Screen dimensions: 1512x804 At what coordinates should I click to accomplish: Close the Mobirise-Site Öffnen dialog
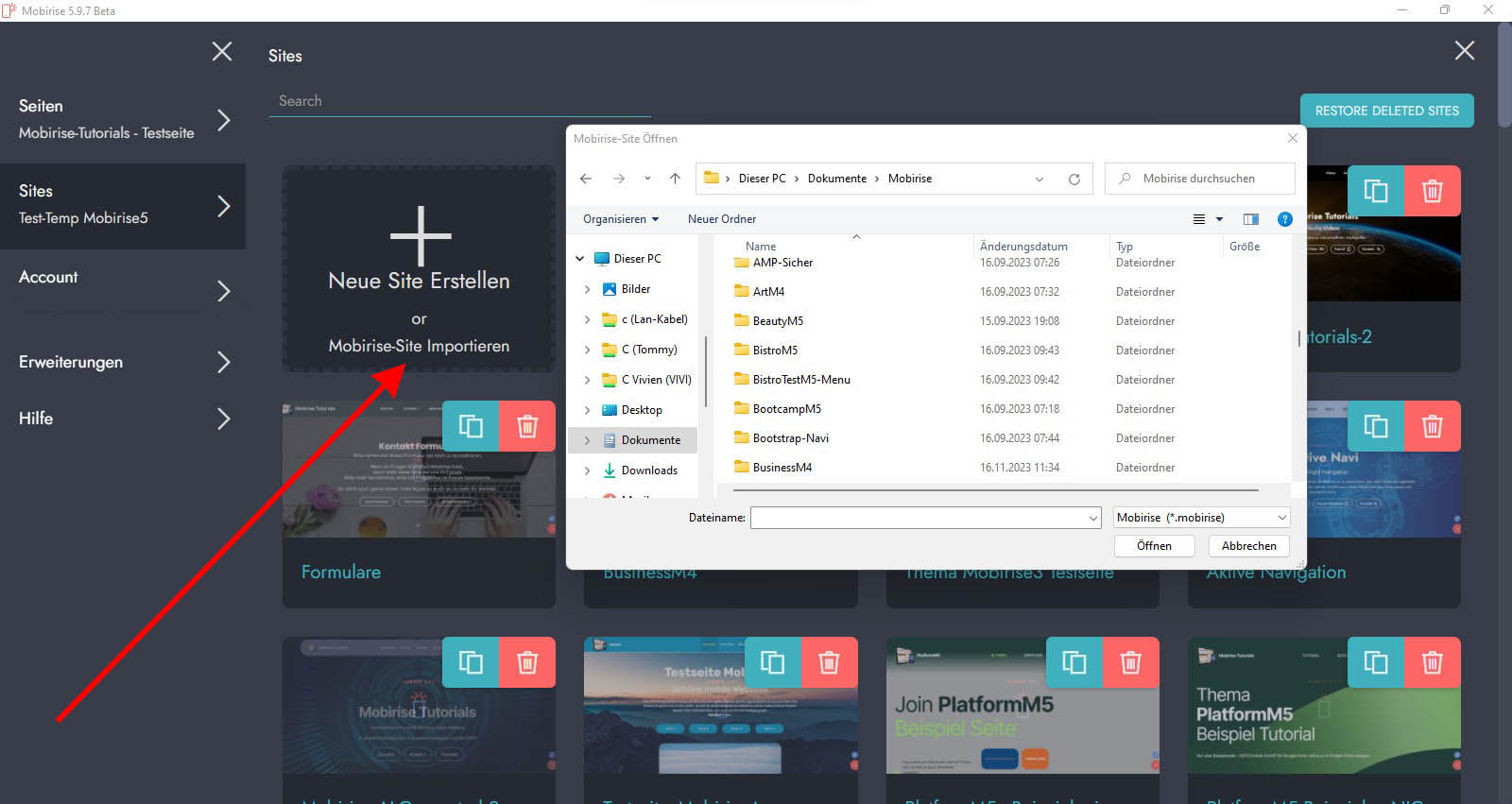[1293, 138]
